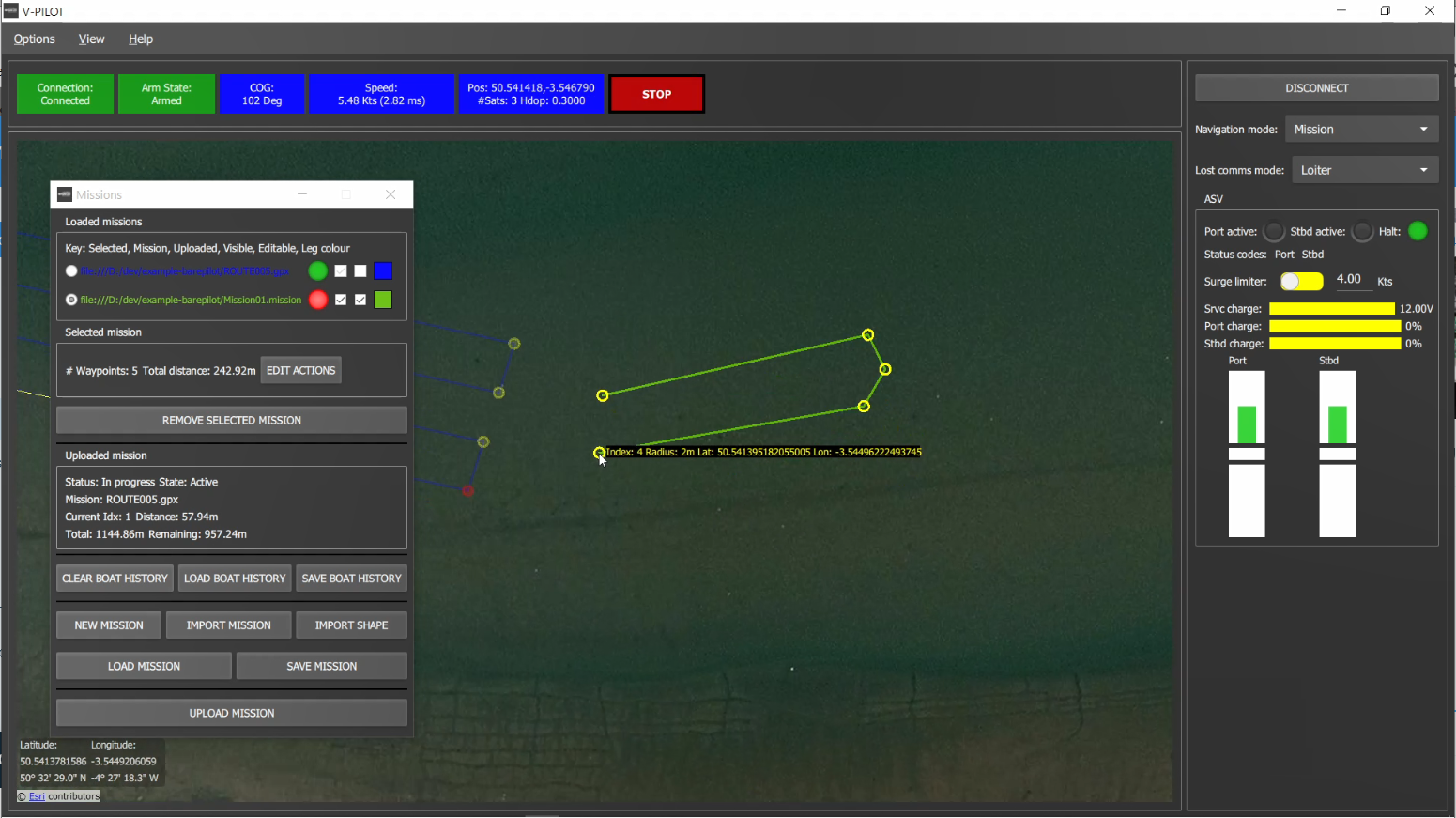The height and width of the screenshot is (818, 1456).
Task: Click the Stbd active indicator circle
Action: pos(1362,231)
